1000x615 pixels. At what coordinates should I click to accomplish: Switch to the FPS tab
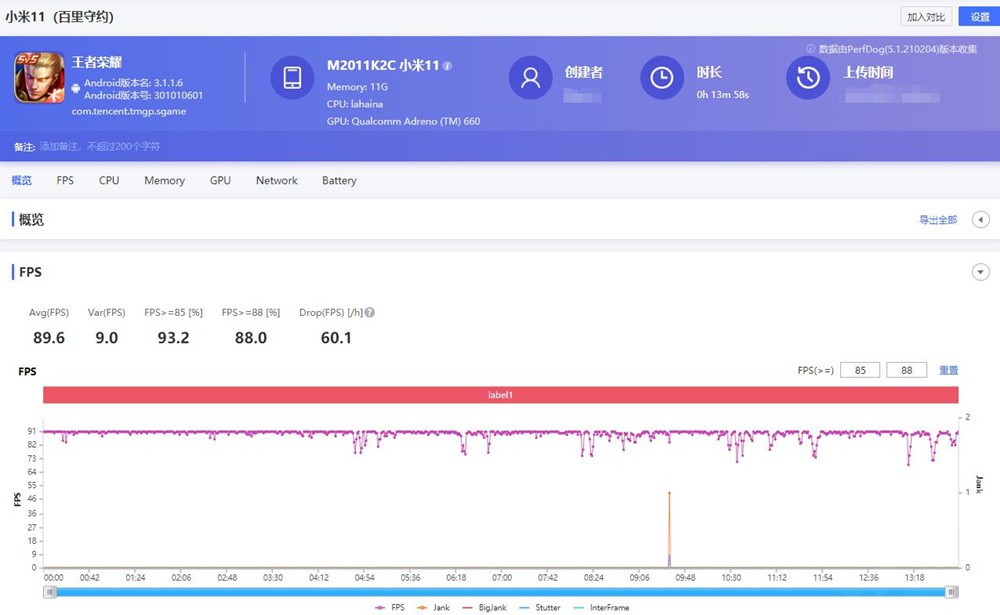coord(65,181)
